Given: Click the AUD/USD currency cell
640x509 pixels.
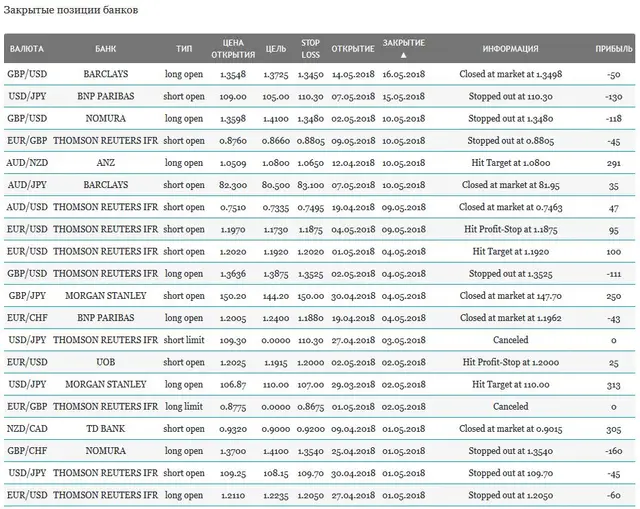Looking at the screenshot, I should [x=27, y=207].
